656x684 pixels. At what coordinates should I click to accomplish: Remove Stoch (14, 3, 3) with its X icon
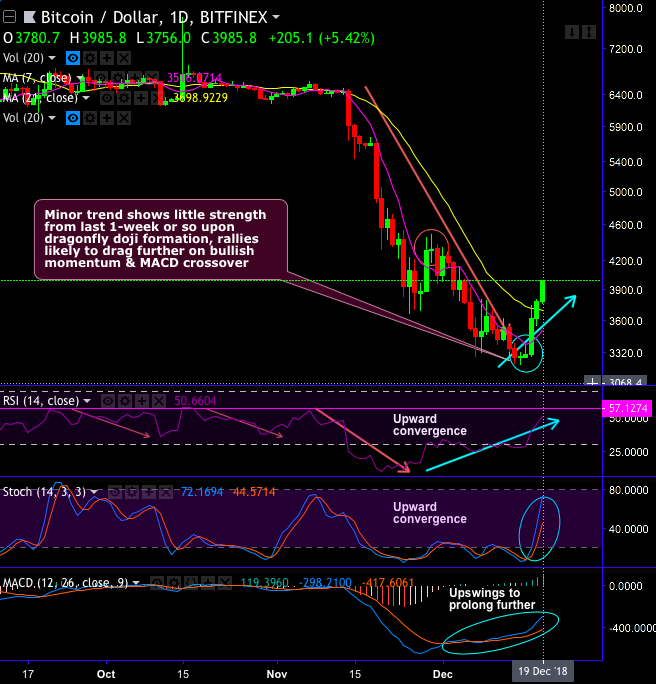tap(166, 492)
